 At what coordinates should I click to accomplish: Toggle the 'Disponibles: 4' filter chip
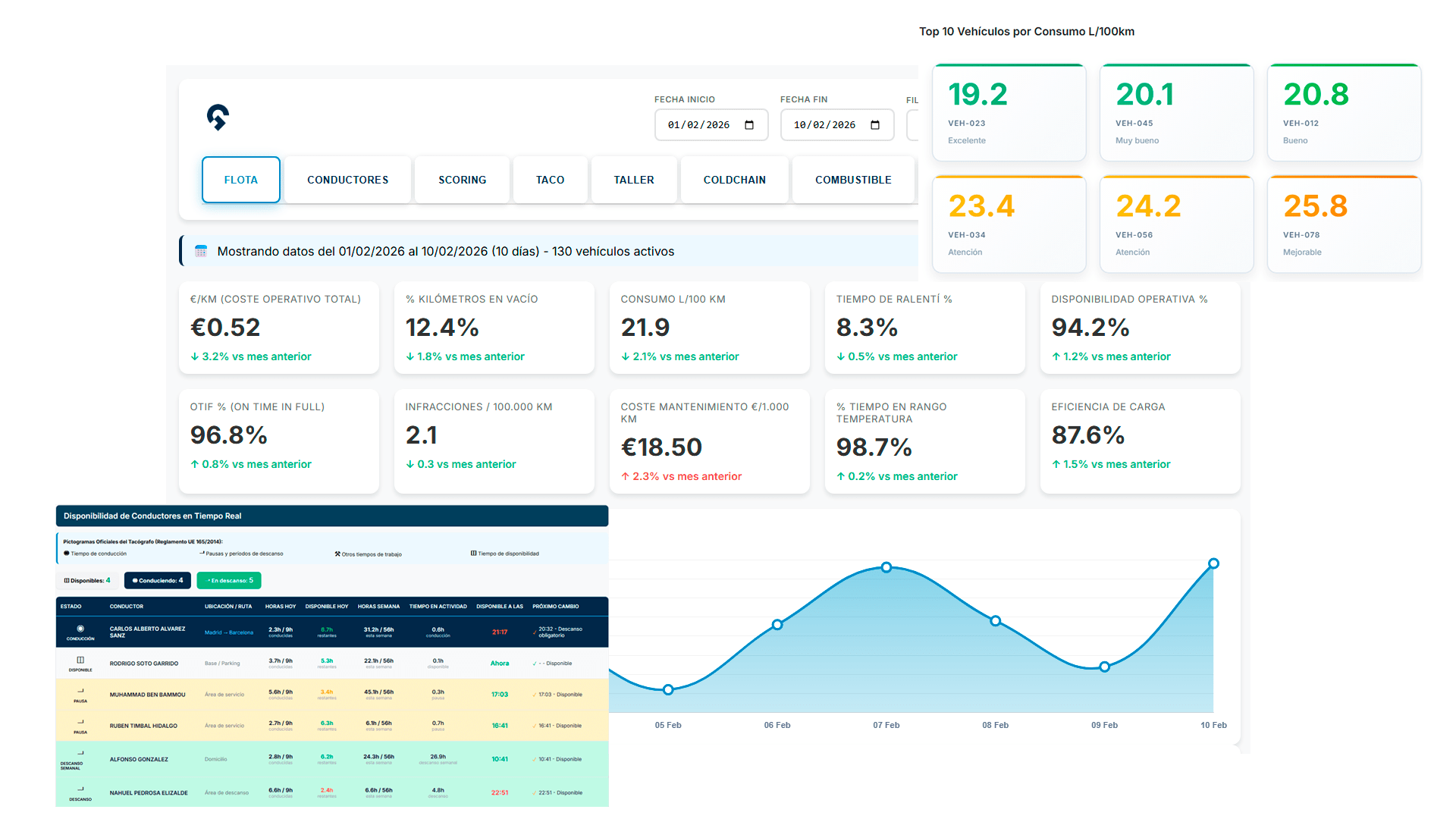pos(88,581)
